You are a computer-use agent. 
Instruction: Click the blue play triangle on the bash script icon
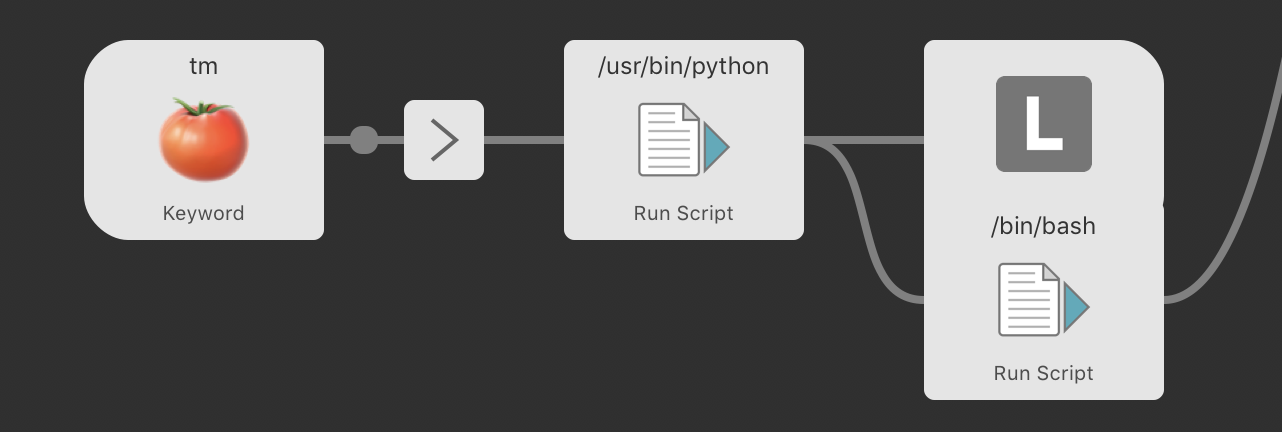[x=1076, y=307]
